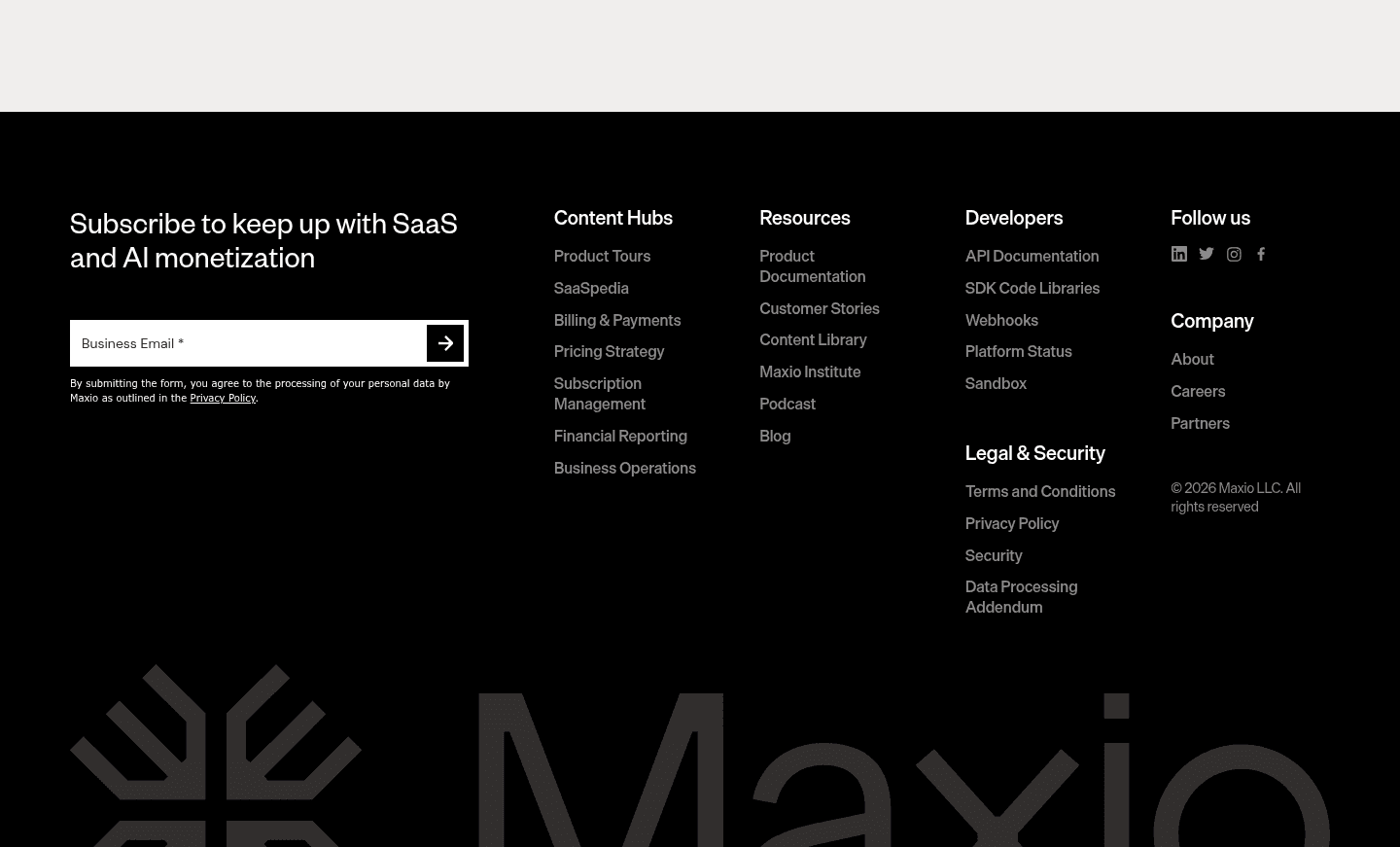Open the Webhooks page
The image size is (1400, 847).
(x=1001, y=320)
